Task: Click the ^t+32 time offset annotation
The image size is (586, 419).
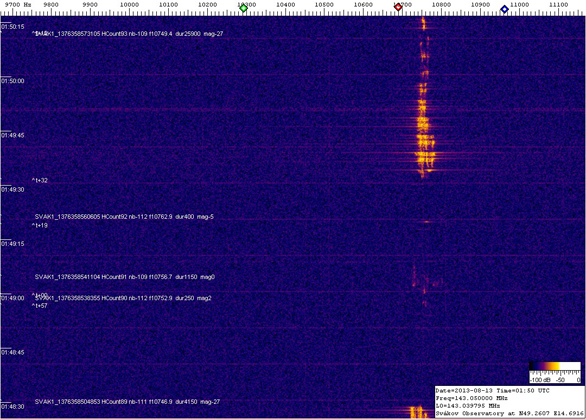Action: [x=40, y=181]
